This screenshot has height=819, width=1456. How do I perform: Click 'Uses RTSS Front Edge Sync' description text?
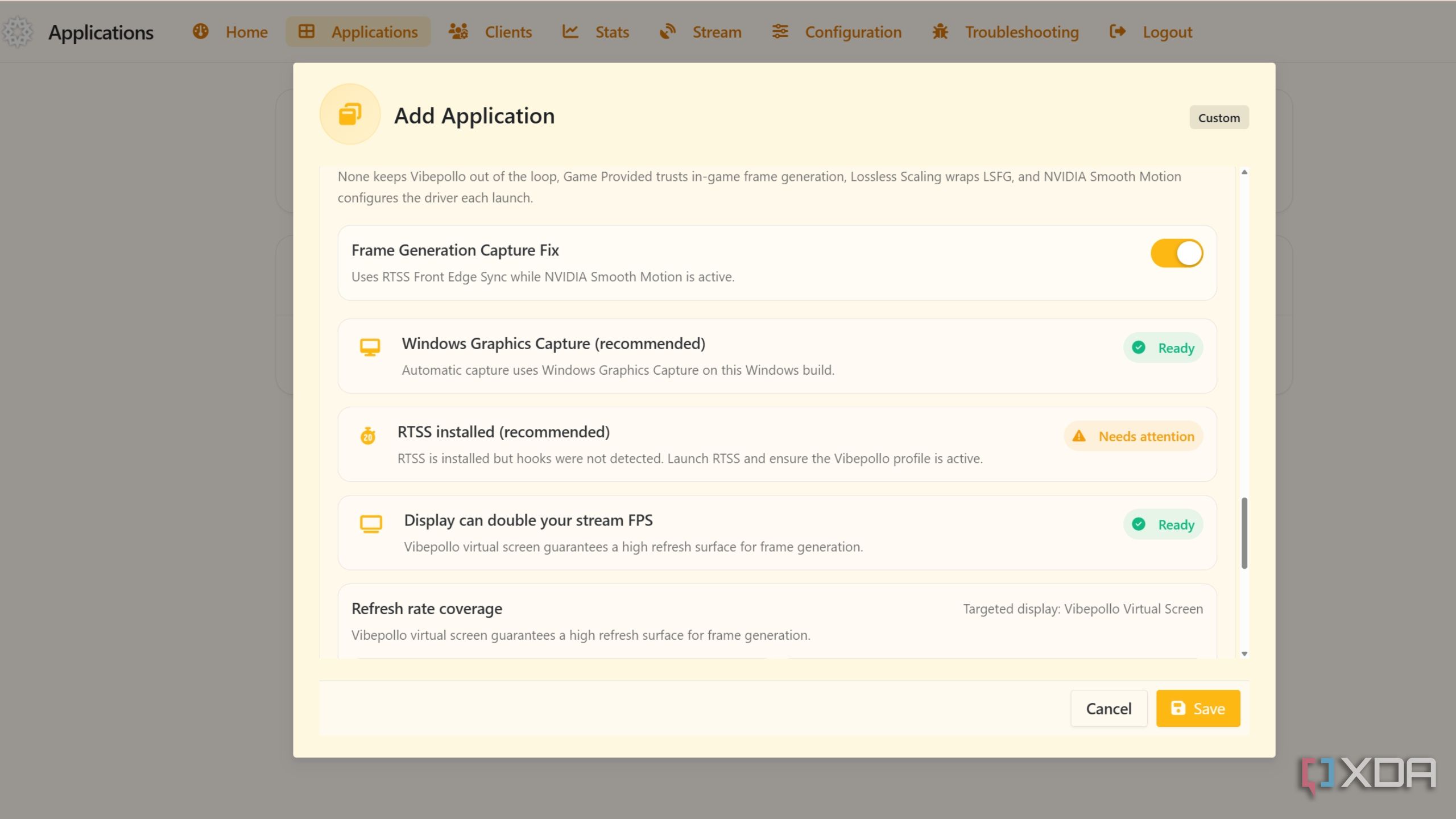[x=543, y=277]
